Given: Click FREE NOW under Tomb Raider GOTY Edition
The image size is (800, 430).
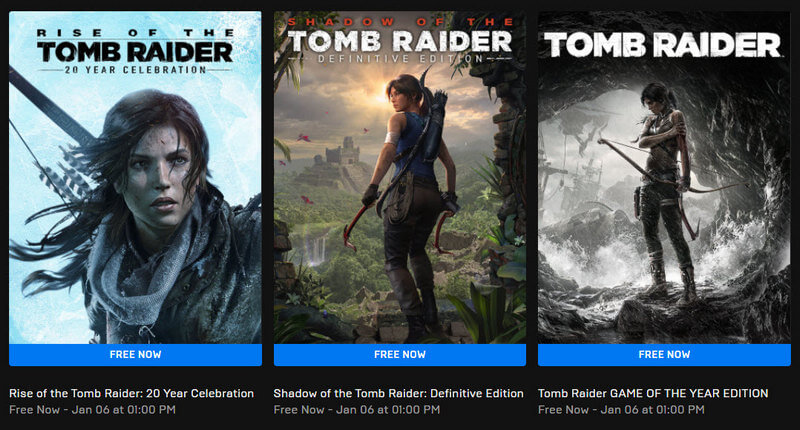Looking at the screenshot, I should 664,355.
